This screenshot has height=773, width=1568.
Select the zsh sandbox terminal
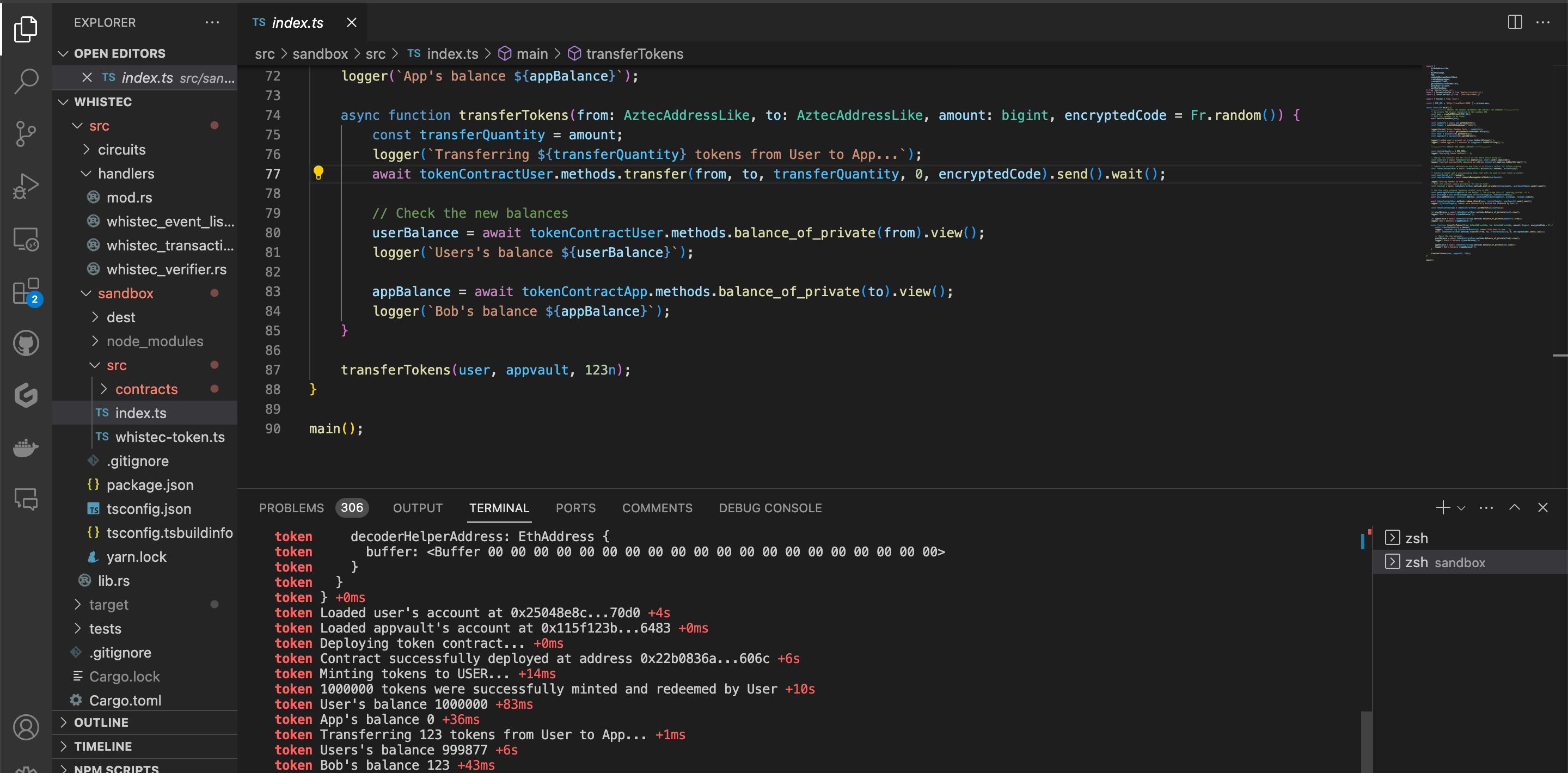(1470, 562)
